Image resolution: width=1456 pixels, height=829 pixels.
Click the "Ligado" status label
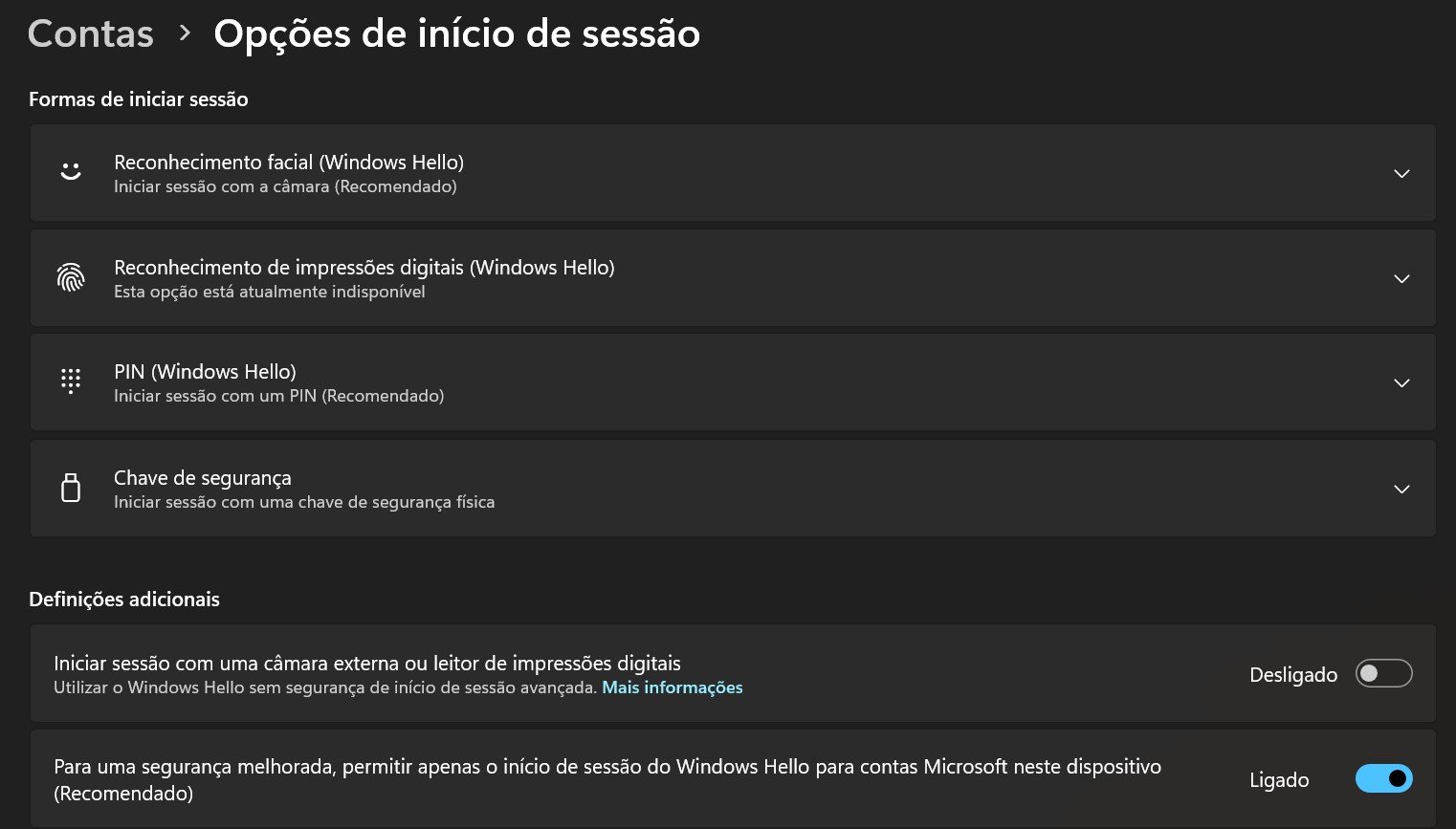coord(1278,780)
